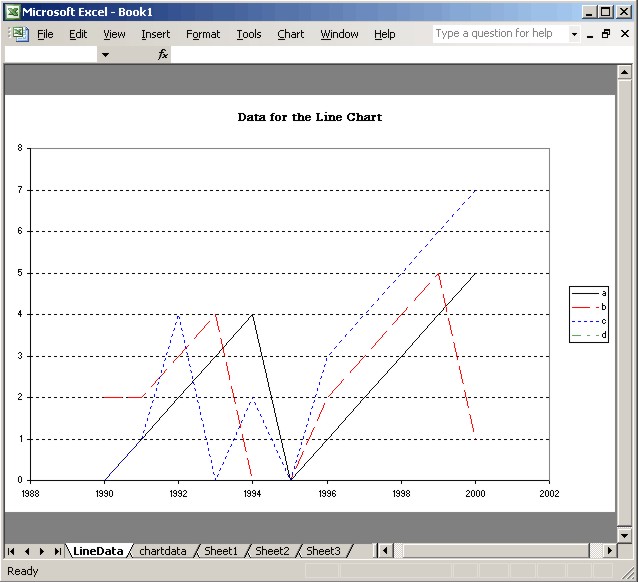Click the vertical scrollbar down arrow
The image size is (638, 582).
click(x=625, y=535)
